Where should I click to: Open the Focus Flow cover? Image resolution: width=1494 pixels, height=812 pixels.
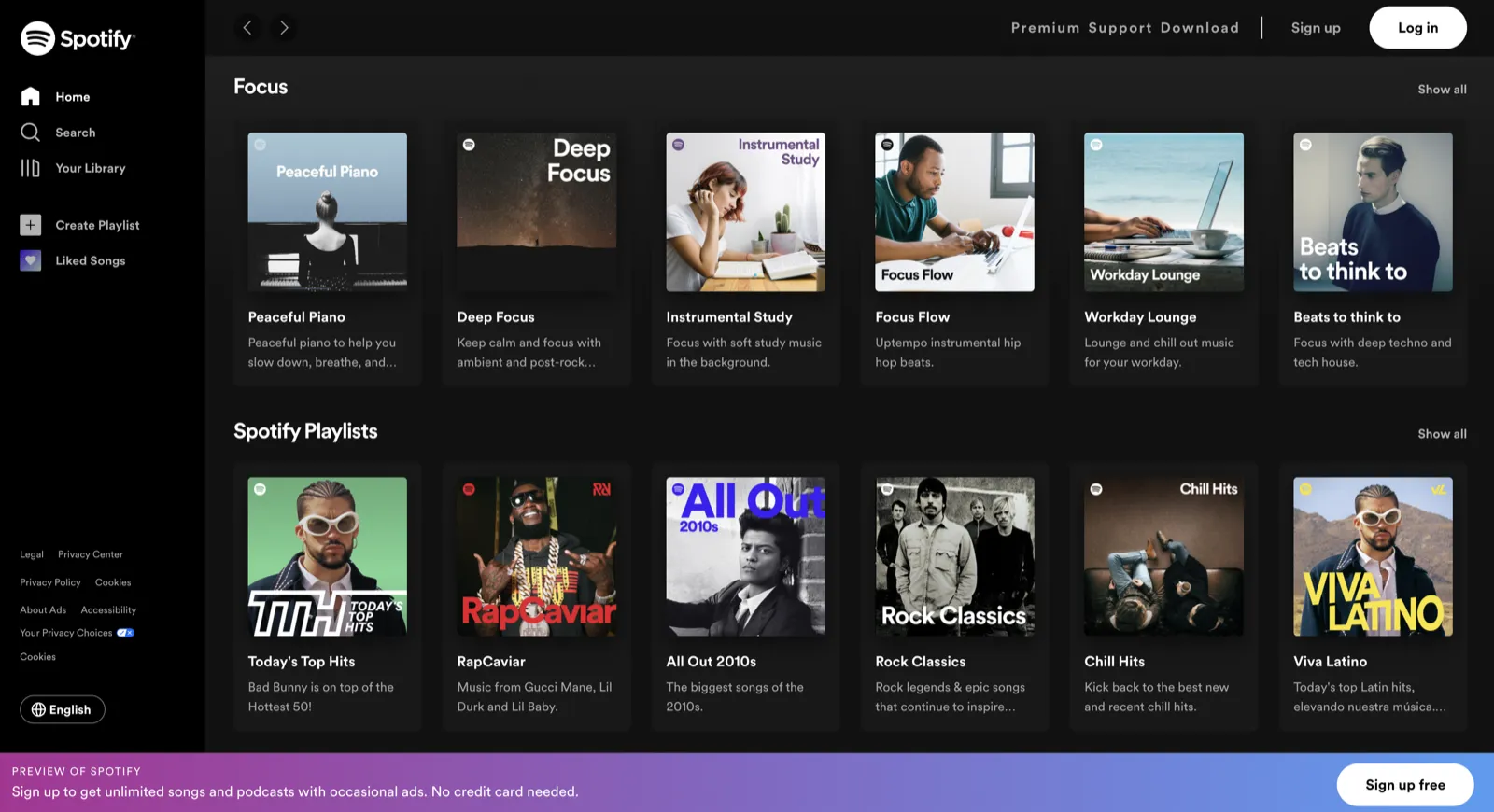(955, 212)
